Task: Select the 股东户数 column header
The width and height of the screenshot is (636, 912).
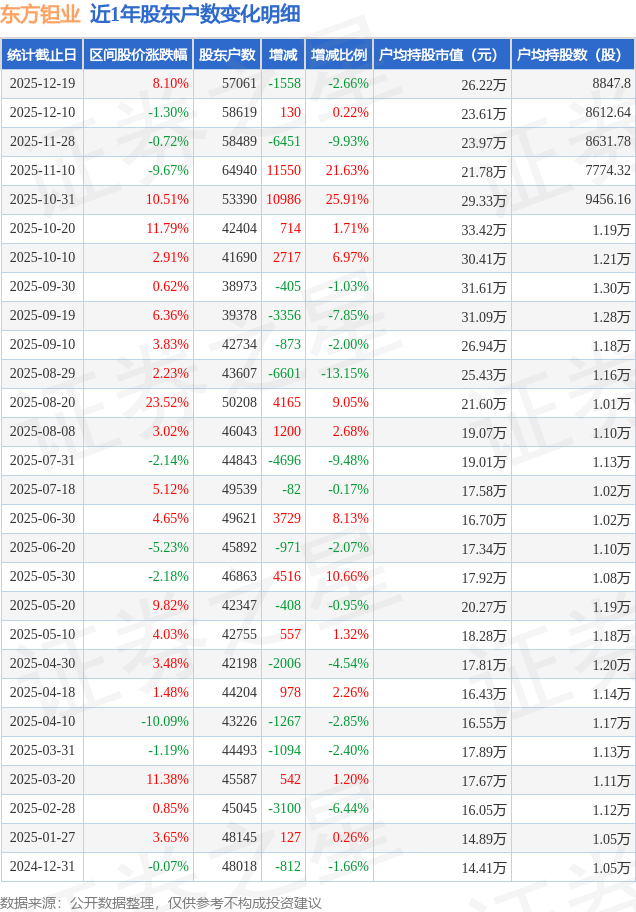Action: (225, 55)
